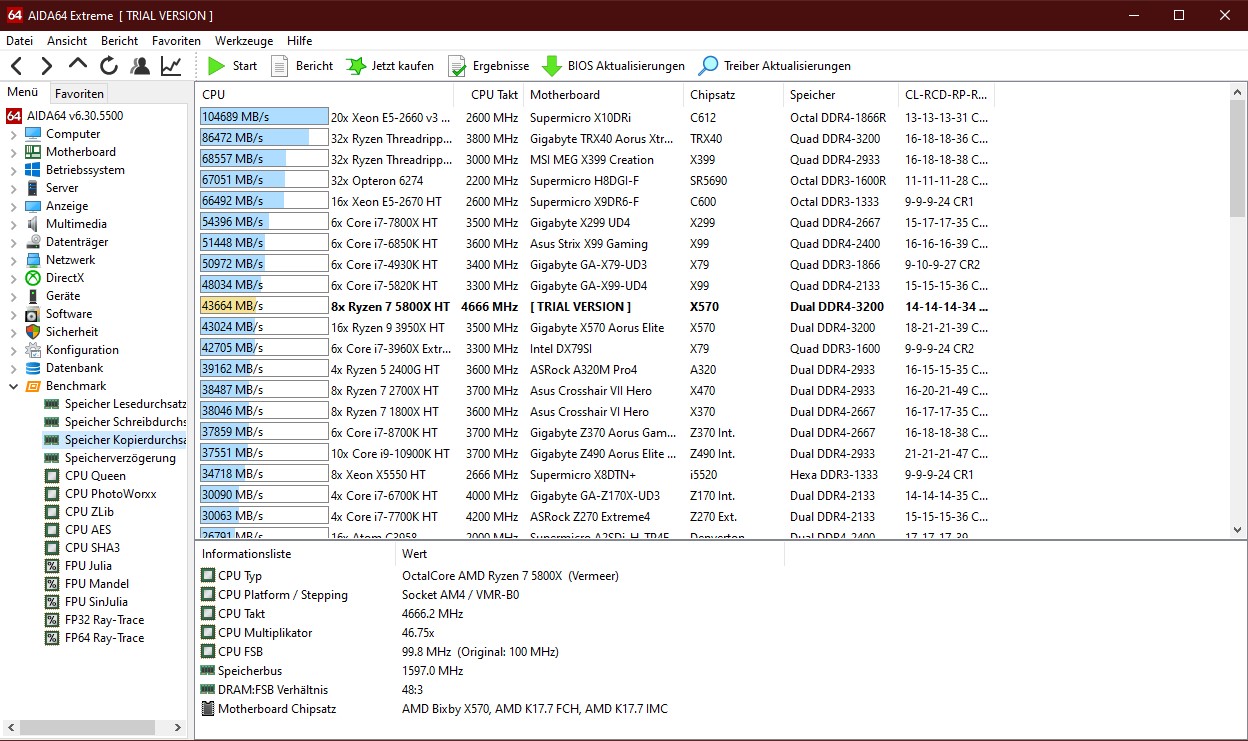Image resolution: width=1248 pixels, height=741 pixels.
Task: Start the benchmark with green Start arrow
Action: (232, 66)
